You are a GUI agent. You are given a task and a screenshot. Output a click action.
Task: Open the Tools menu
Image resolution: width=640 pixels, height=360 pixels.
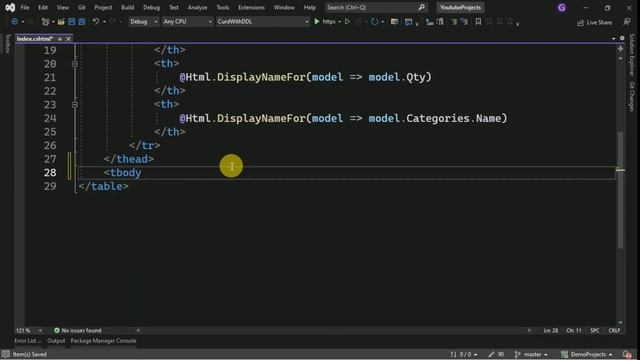(222, 7)
